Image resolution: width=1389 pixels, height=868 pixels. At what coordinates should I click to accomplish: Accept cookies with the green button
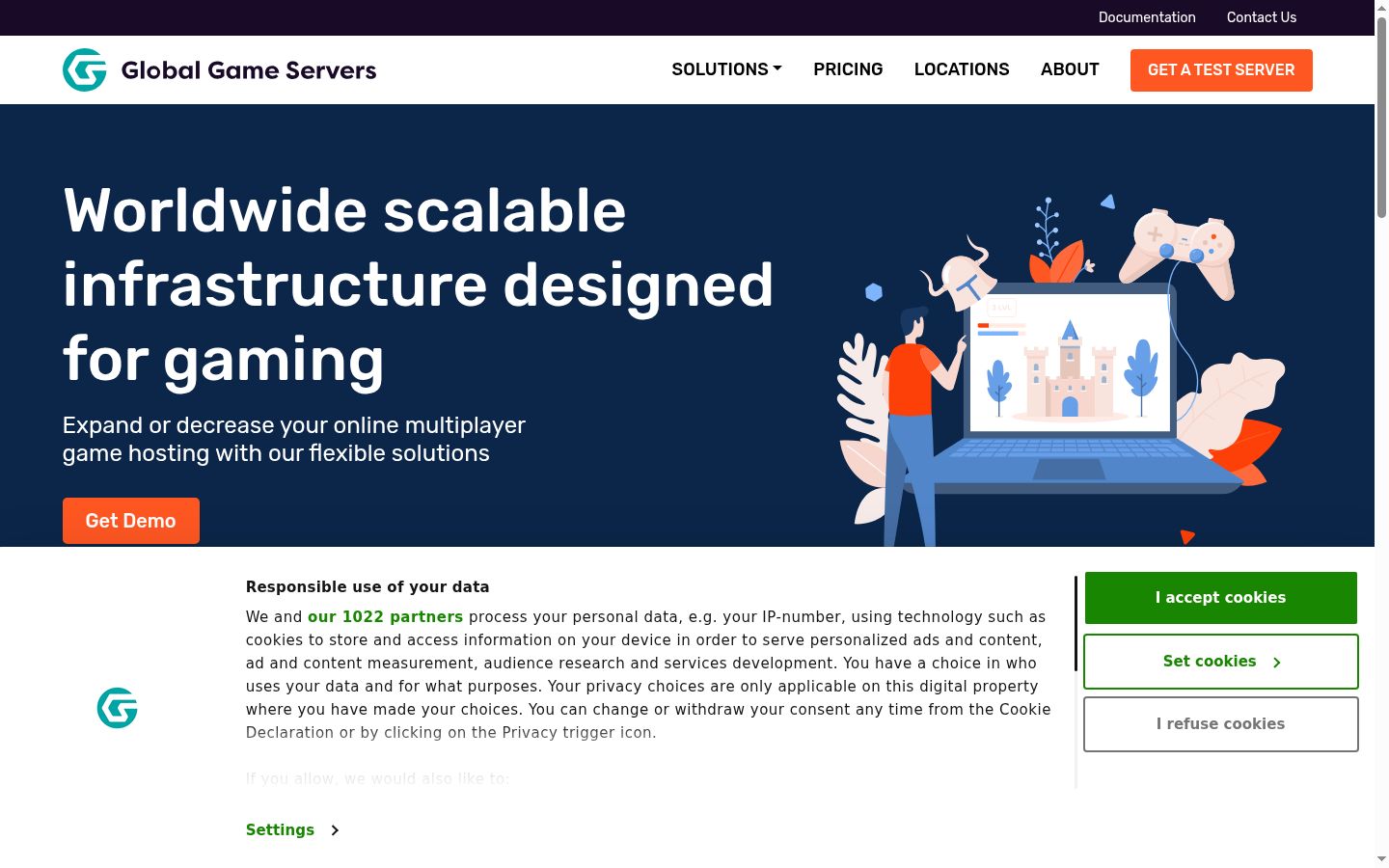point(1221,598)
